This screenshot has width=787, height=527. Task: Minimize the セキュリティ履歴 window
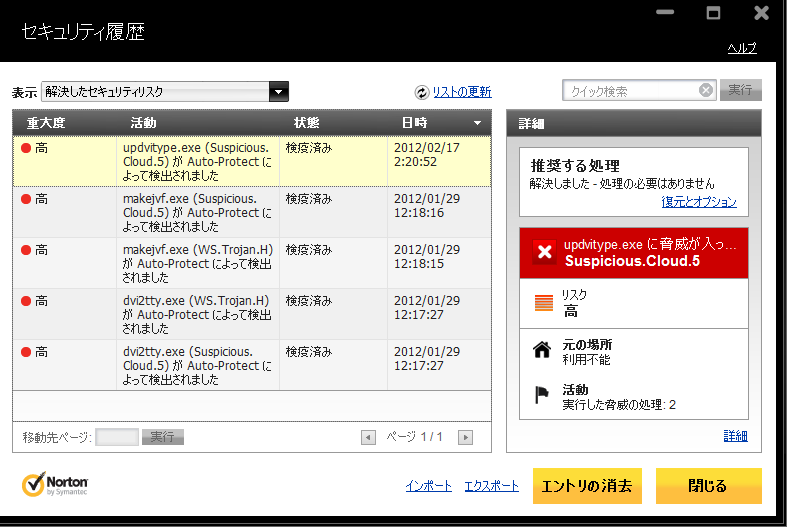[665, 12]
